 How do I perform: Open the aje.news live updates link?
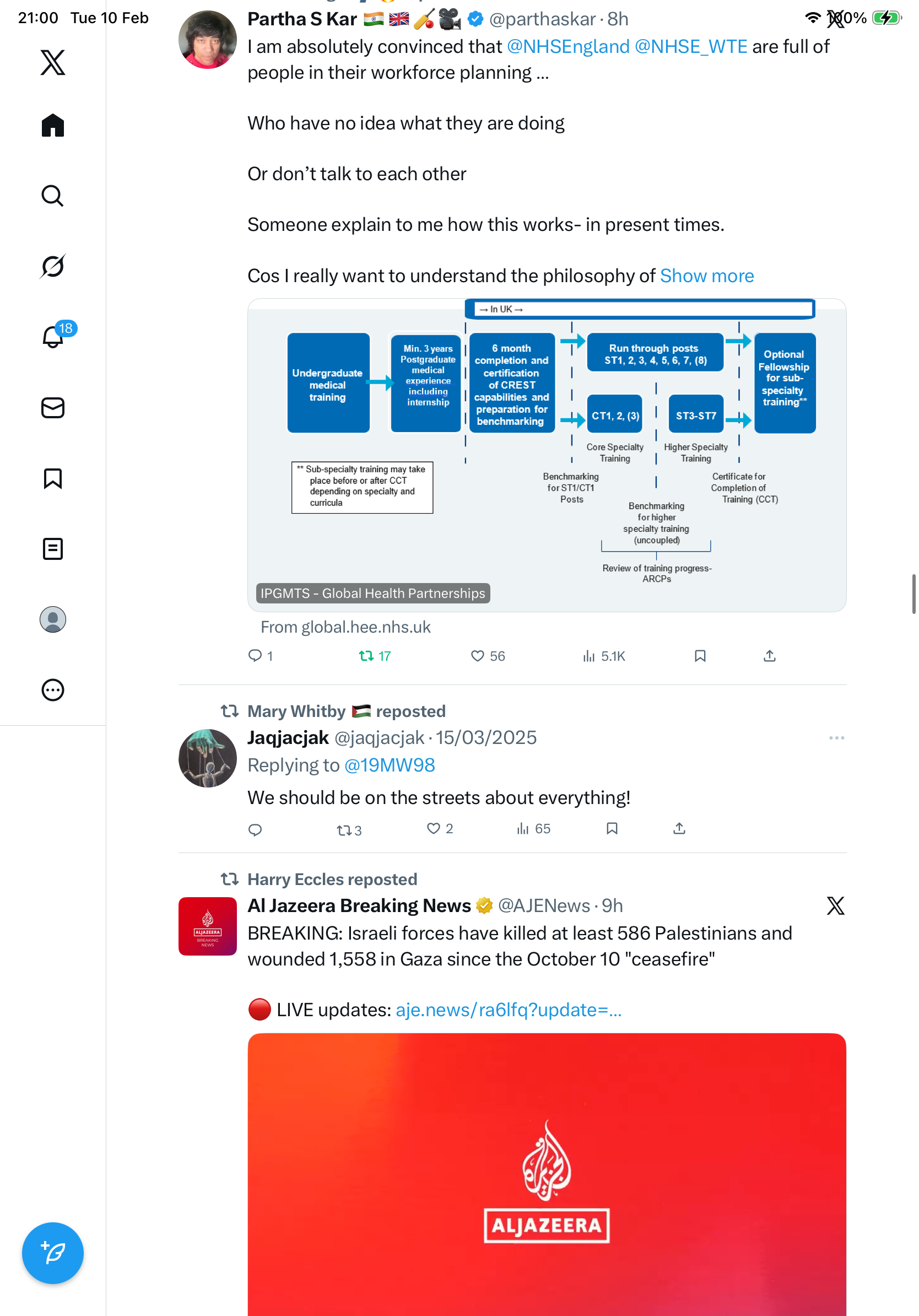click(508, 1010)
